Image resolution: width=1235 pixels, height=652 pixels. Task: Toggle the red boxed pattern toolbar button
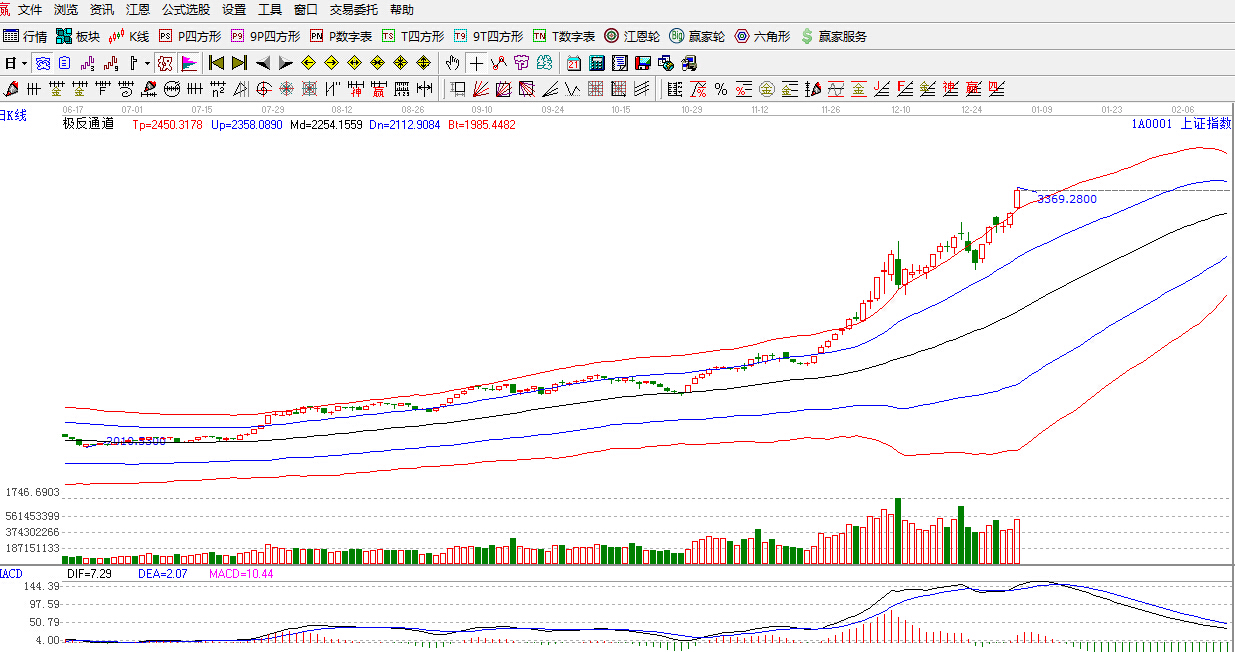[165, 63]
